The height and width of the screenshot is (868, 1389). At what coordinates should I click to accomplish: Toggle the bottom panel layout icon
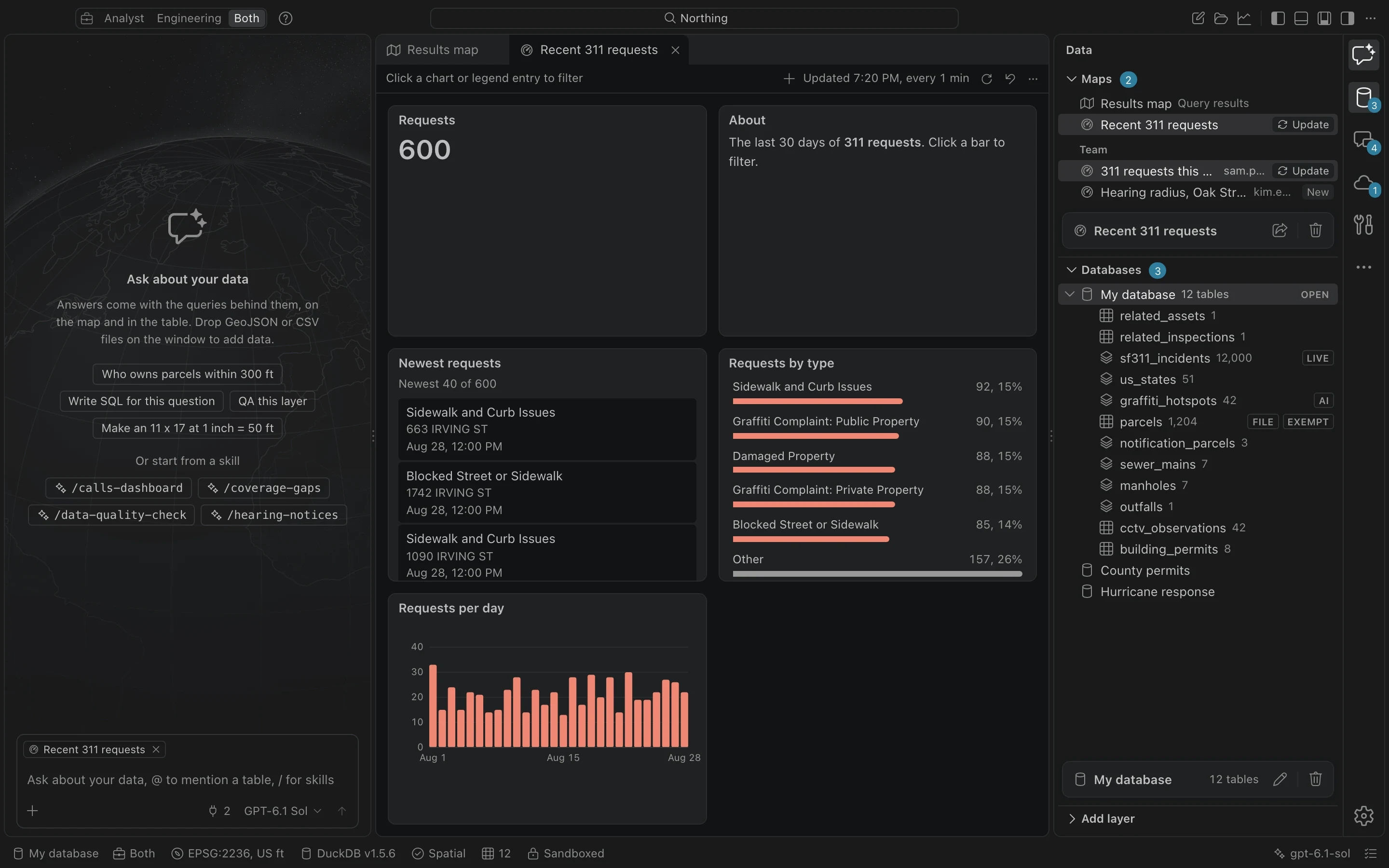pos(1301,18)
